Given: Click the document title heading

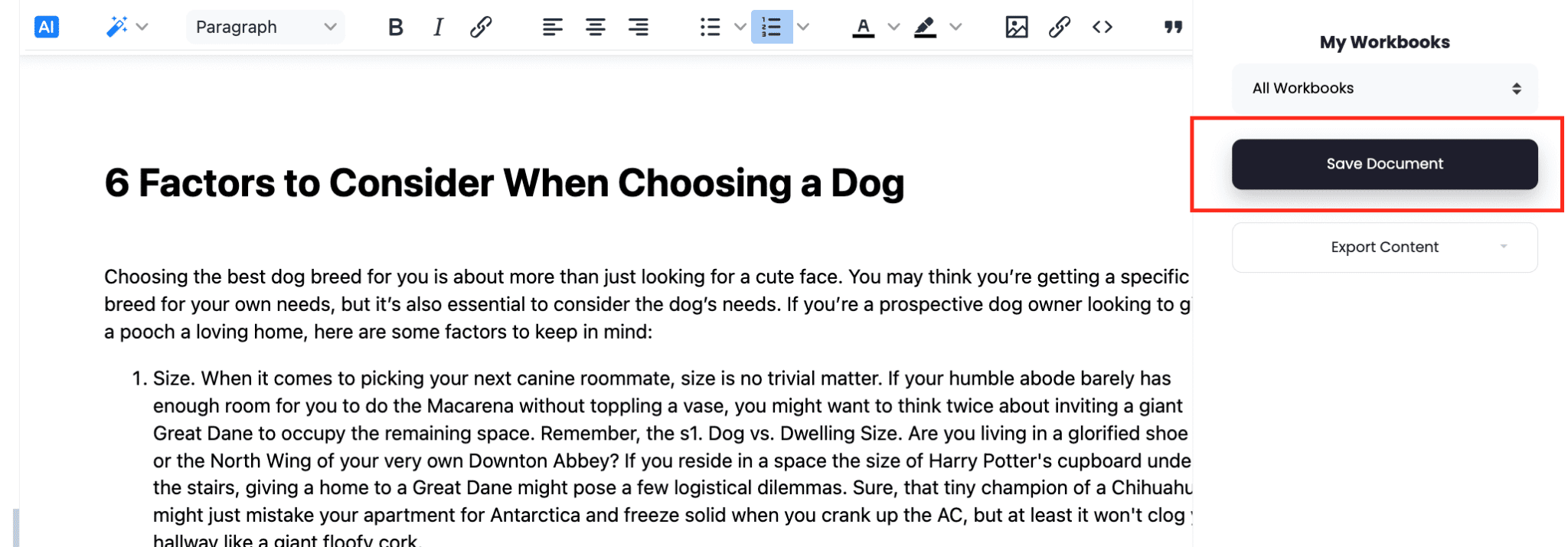Looking at the screenshot, I should (504, 183).
